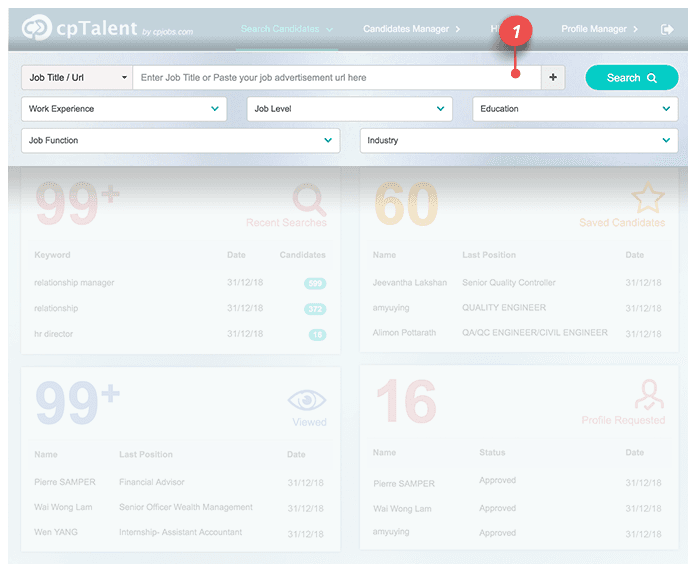Open the Search Candidates menu

click(x=286, y=29)
